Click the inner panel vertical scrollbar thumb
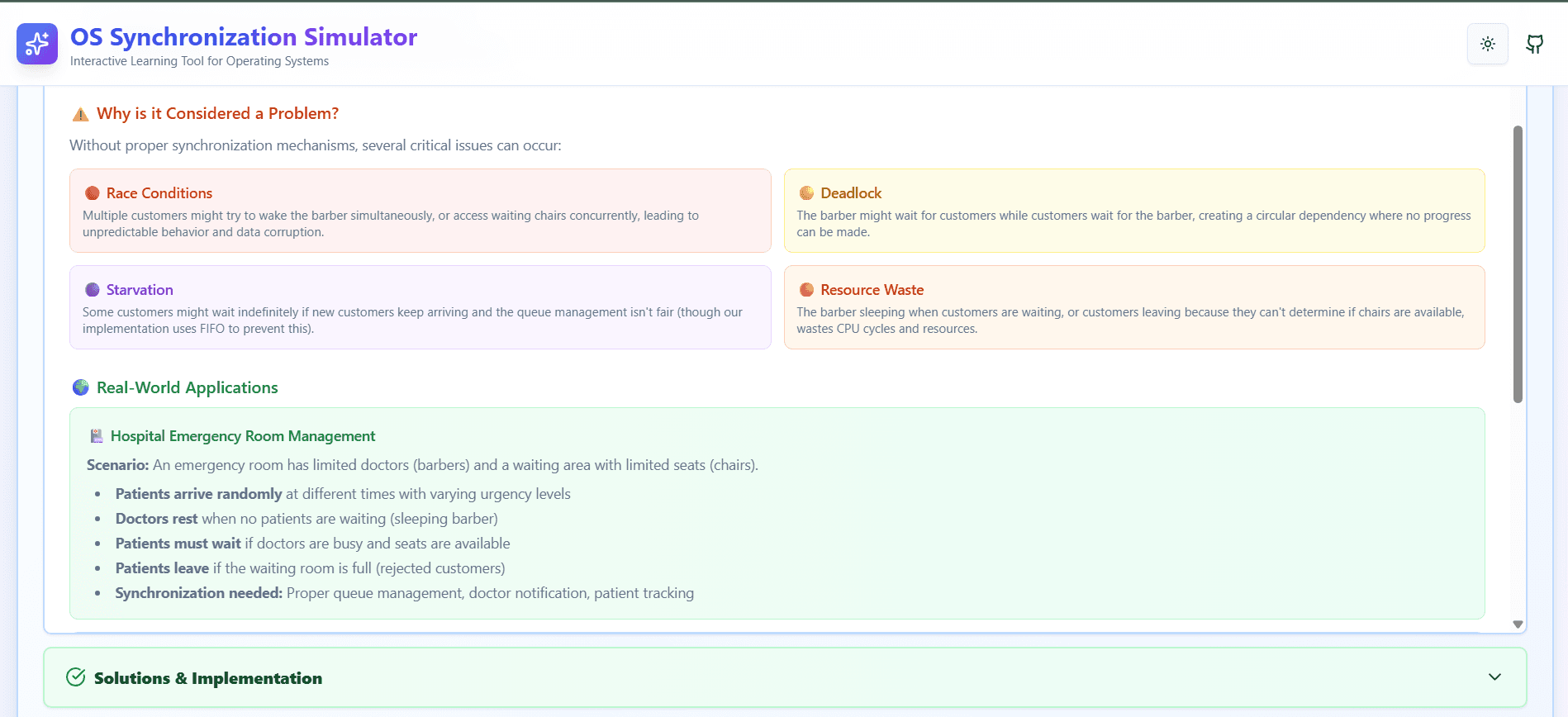Viewport: 1568px width, 717px height. coord(1518,264)
